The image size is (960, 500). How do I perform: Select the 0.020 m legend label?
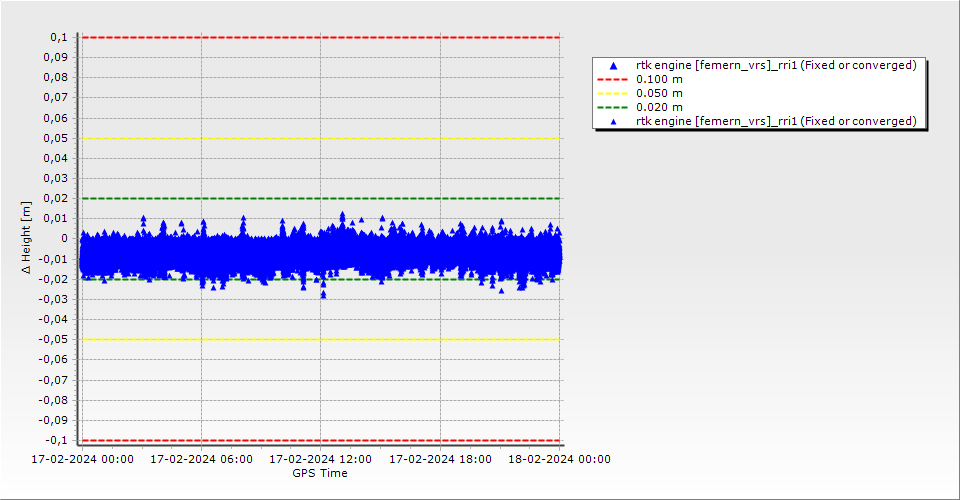click(660, 107)
